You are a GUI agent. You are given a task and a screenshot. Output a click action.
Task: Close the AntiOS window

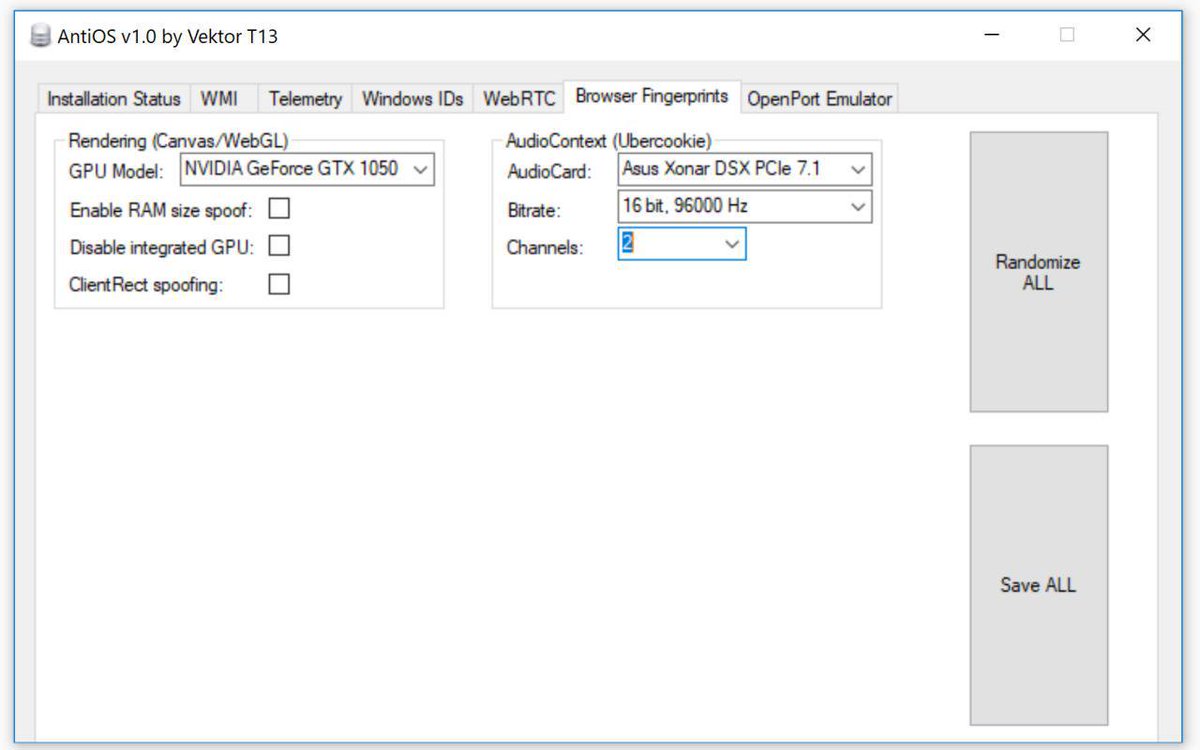point(1143,35)
